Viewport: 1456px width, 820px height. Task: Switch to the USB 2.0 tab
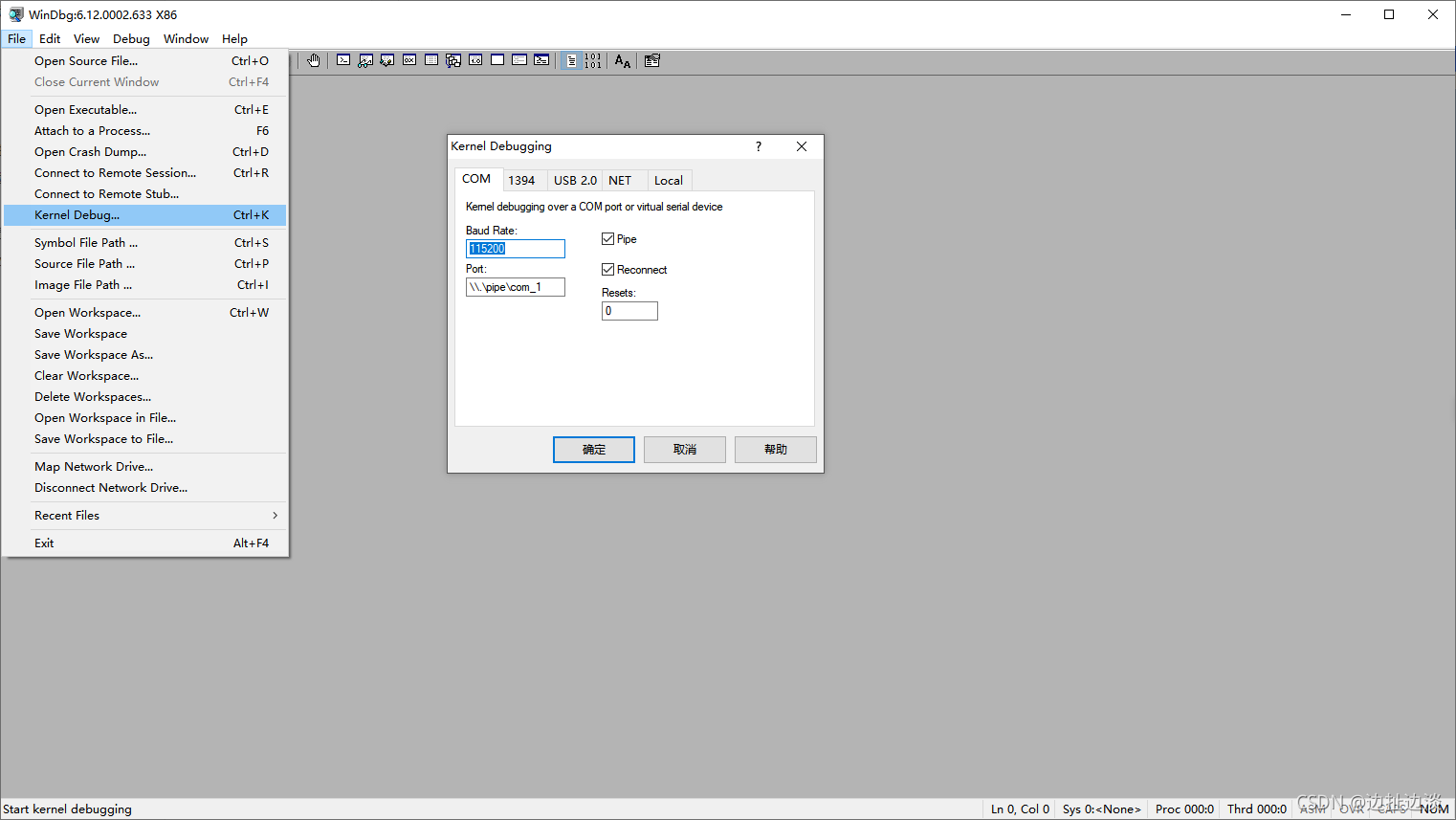(x=575, y=180)
